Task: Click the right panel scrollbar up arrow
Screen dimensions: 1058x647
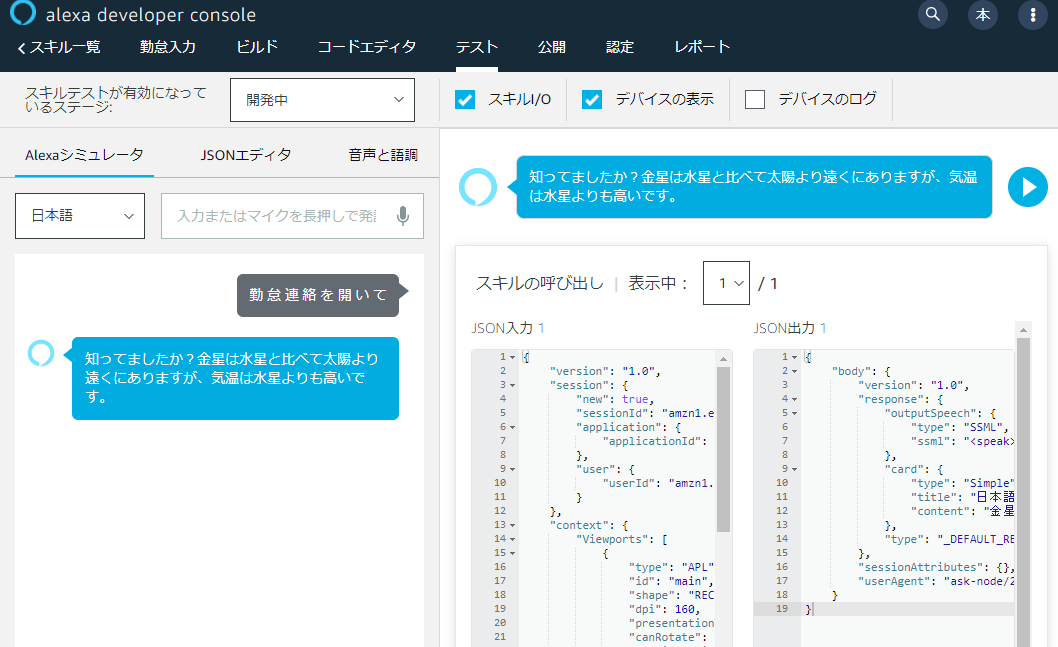Action: point(1023,330)
